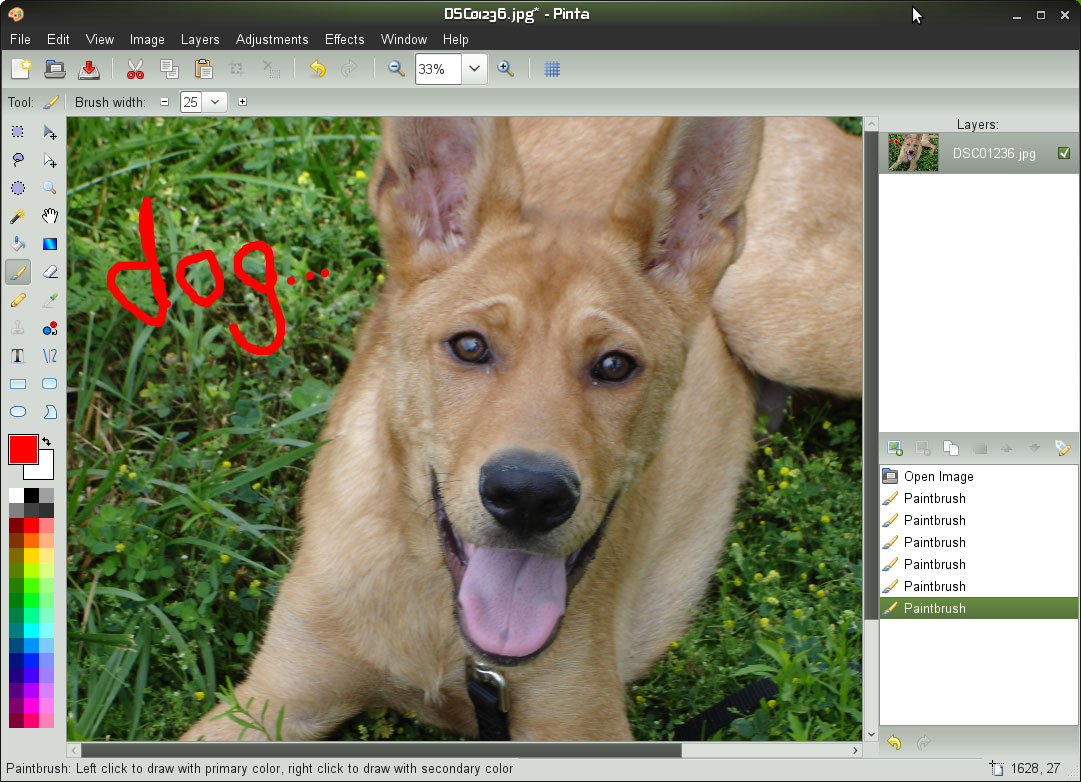Open the zoom percentage dropdown

(x=473, y=69)
